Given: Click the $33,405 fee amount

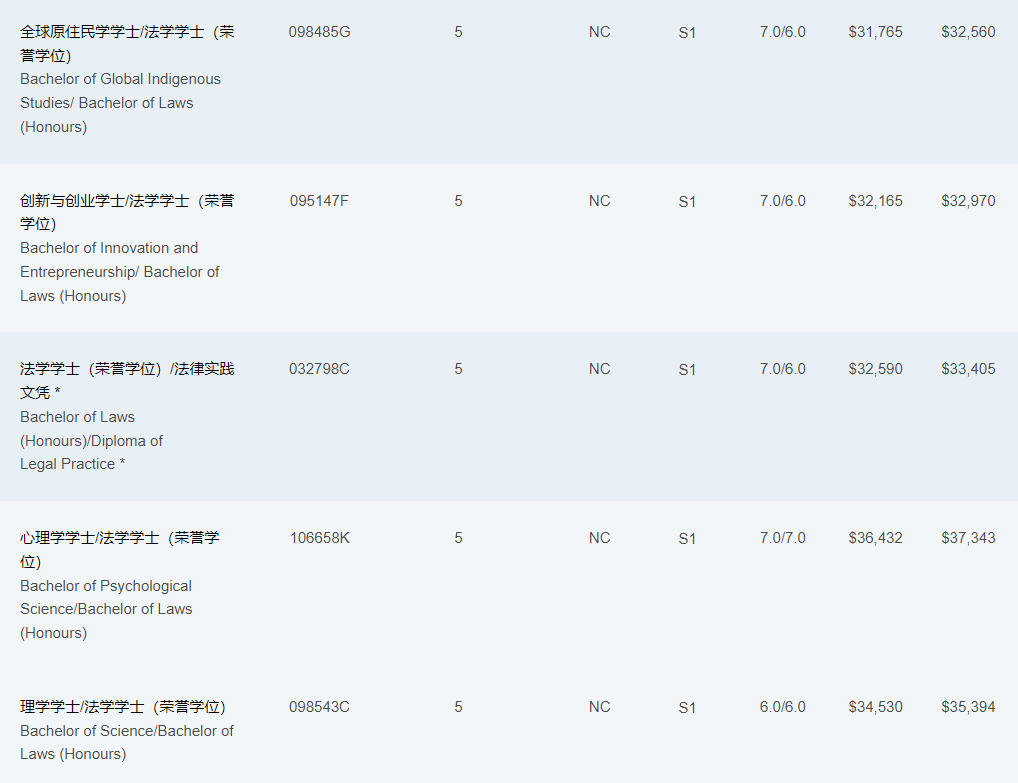Looking at the screenshot, I should 968,369.
